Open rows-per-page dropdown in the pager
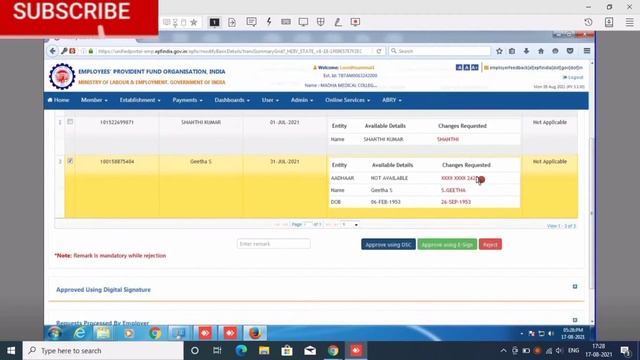 click(350, 224)
